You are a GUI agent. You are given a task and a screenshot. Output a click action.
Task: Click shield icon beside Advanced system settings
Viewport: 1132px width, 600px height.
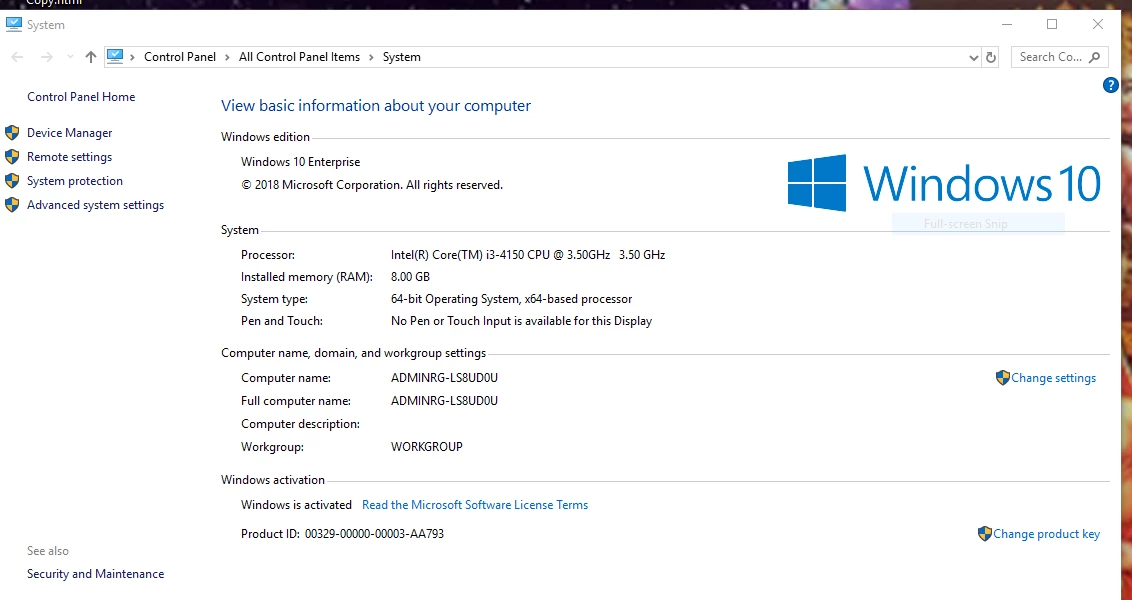[x=12, y=204]
